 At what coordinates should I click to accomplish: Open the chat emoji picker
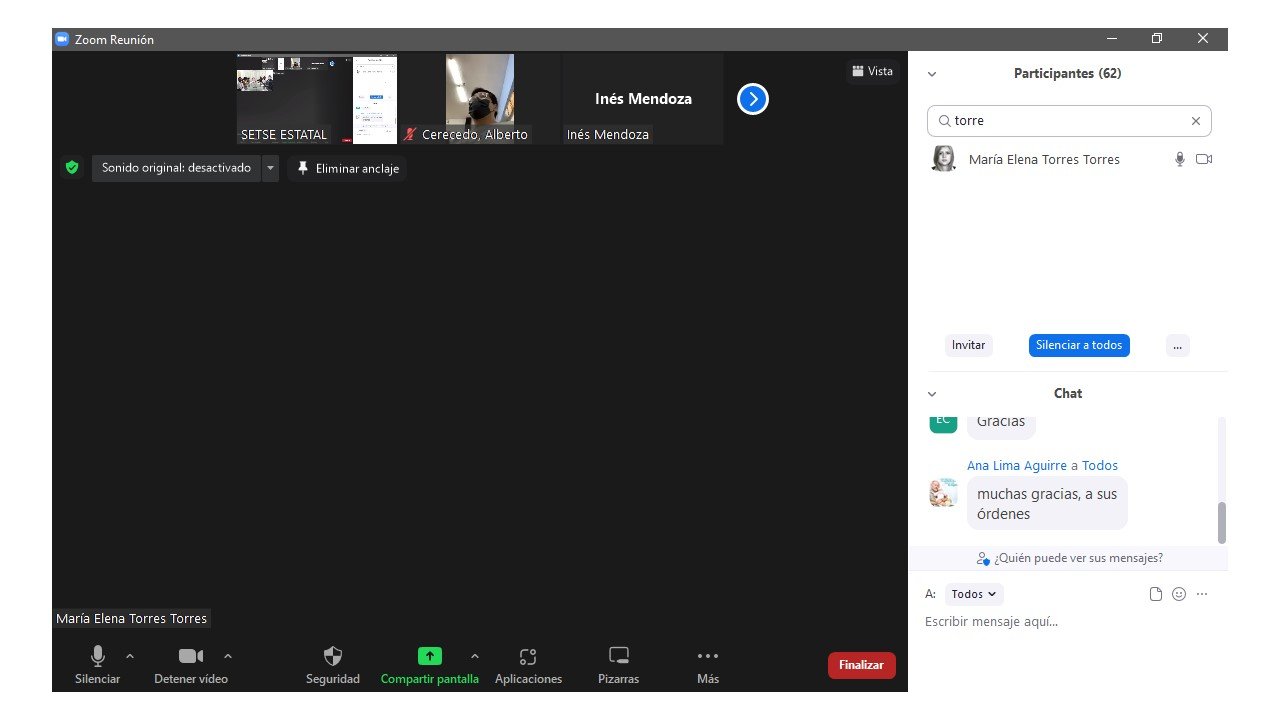(x=1179, y=594)
